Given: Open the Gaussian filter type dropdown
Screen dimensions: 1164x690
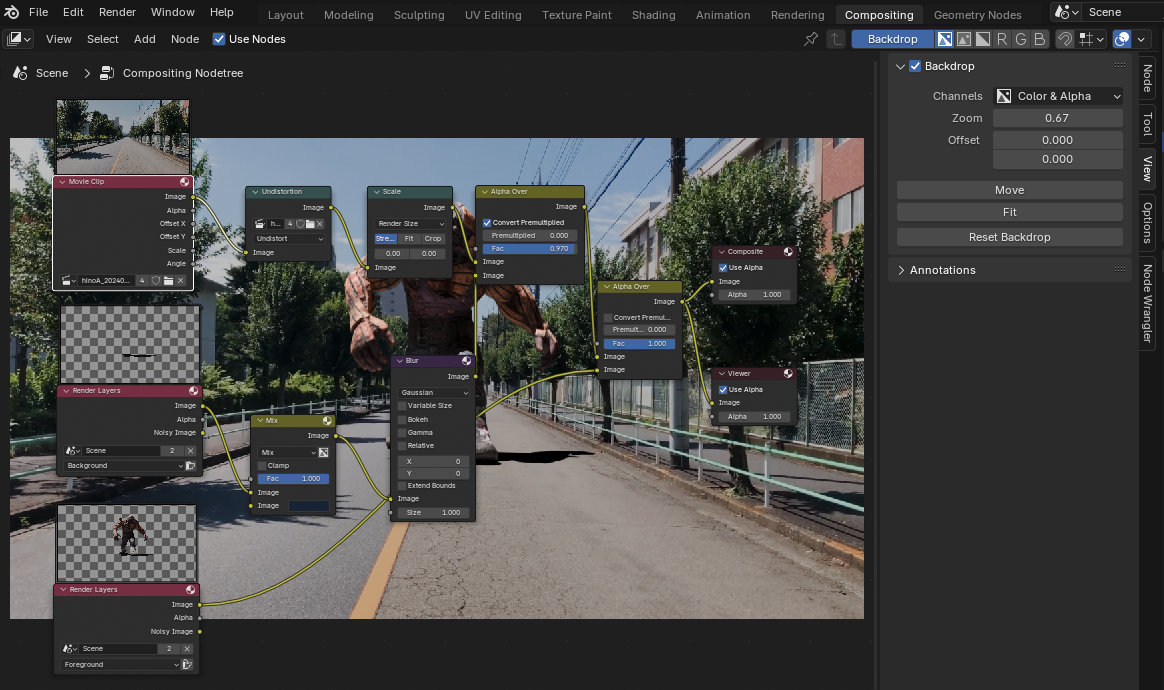Looking at the screenshot, I should (x=433, y=393).
